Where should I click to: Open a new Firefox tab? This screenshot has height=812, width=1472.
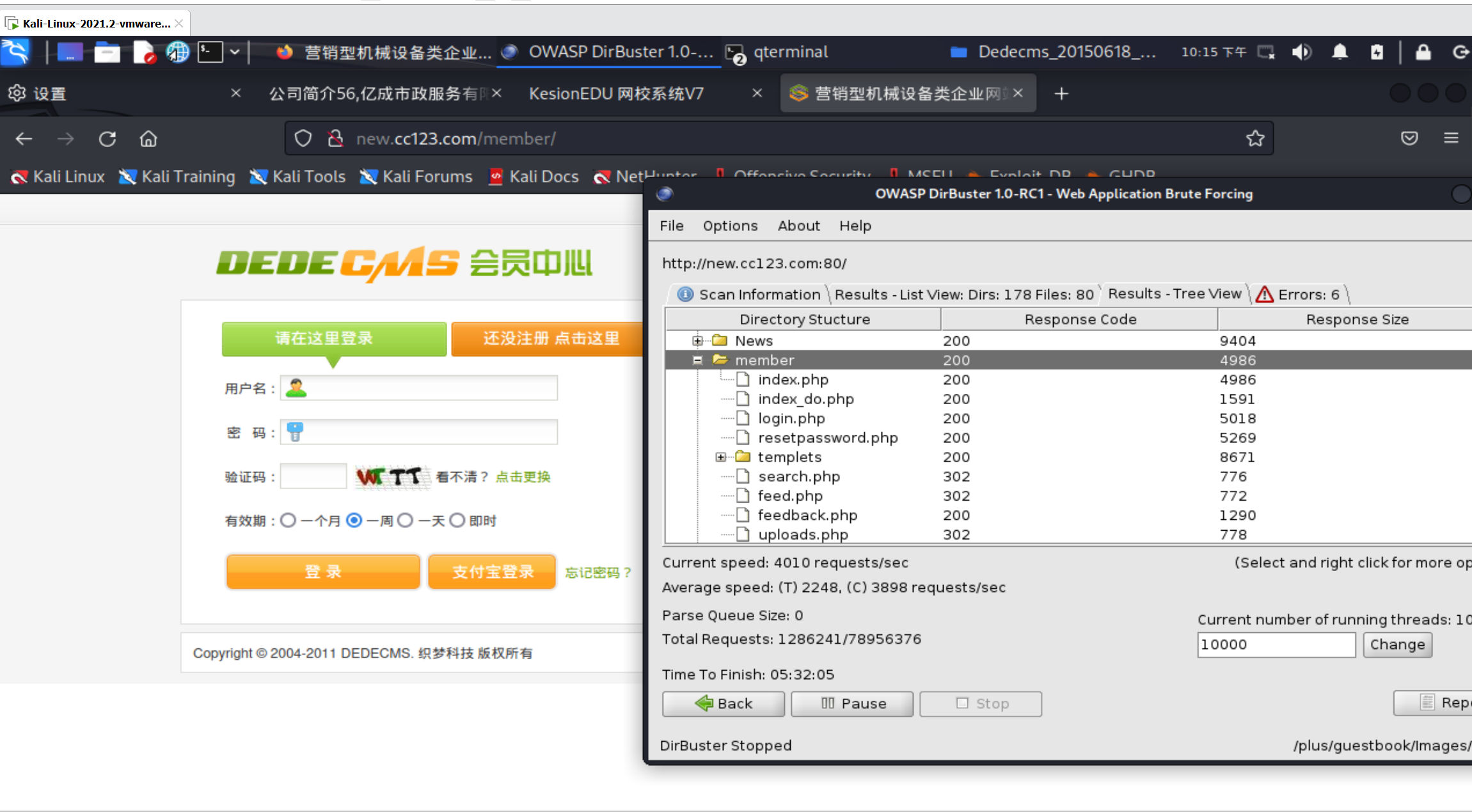coord(1061,93)
